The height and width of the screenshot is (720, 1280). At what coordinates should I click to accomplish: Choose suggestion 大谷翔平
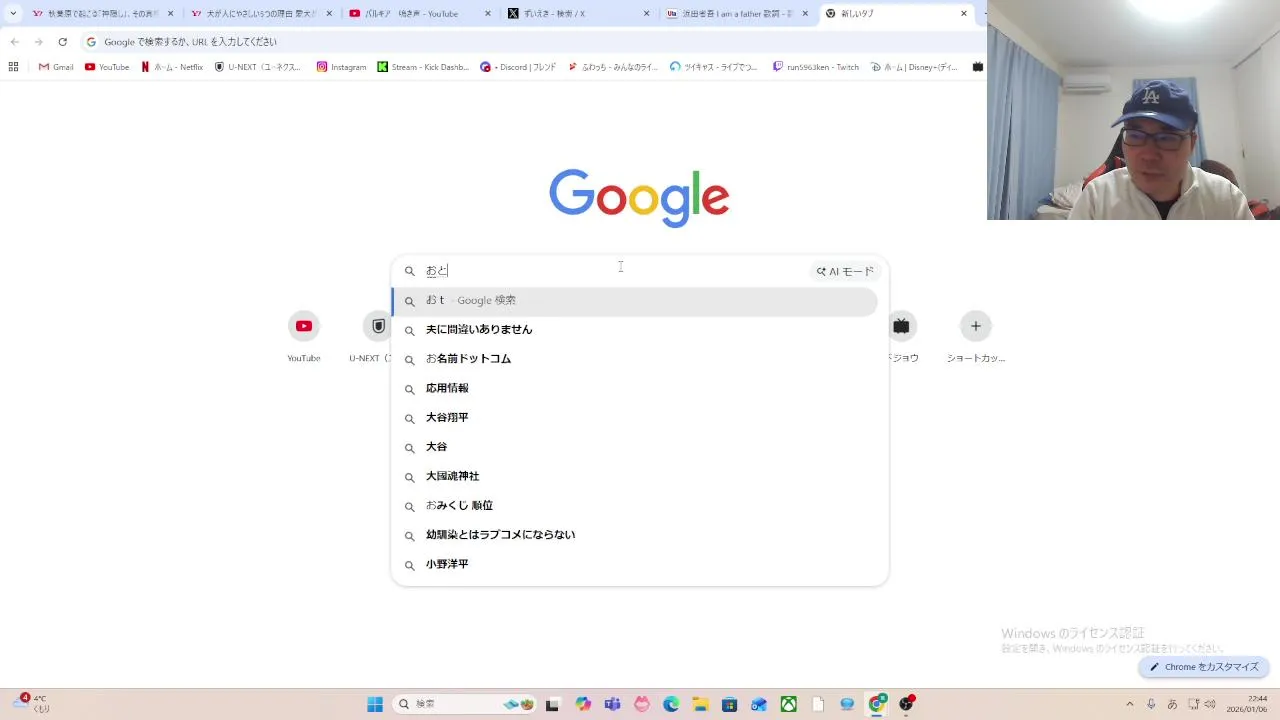pos(635,418)
